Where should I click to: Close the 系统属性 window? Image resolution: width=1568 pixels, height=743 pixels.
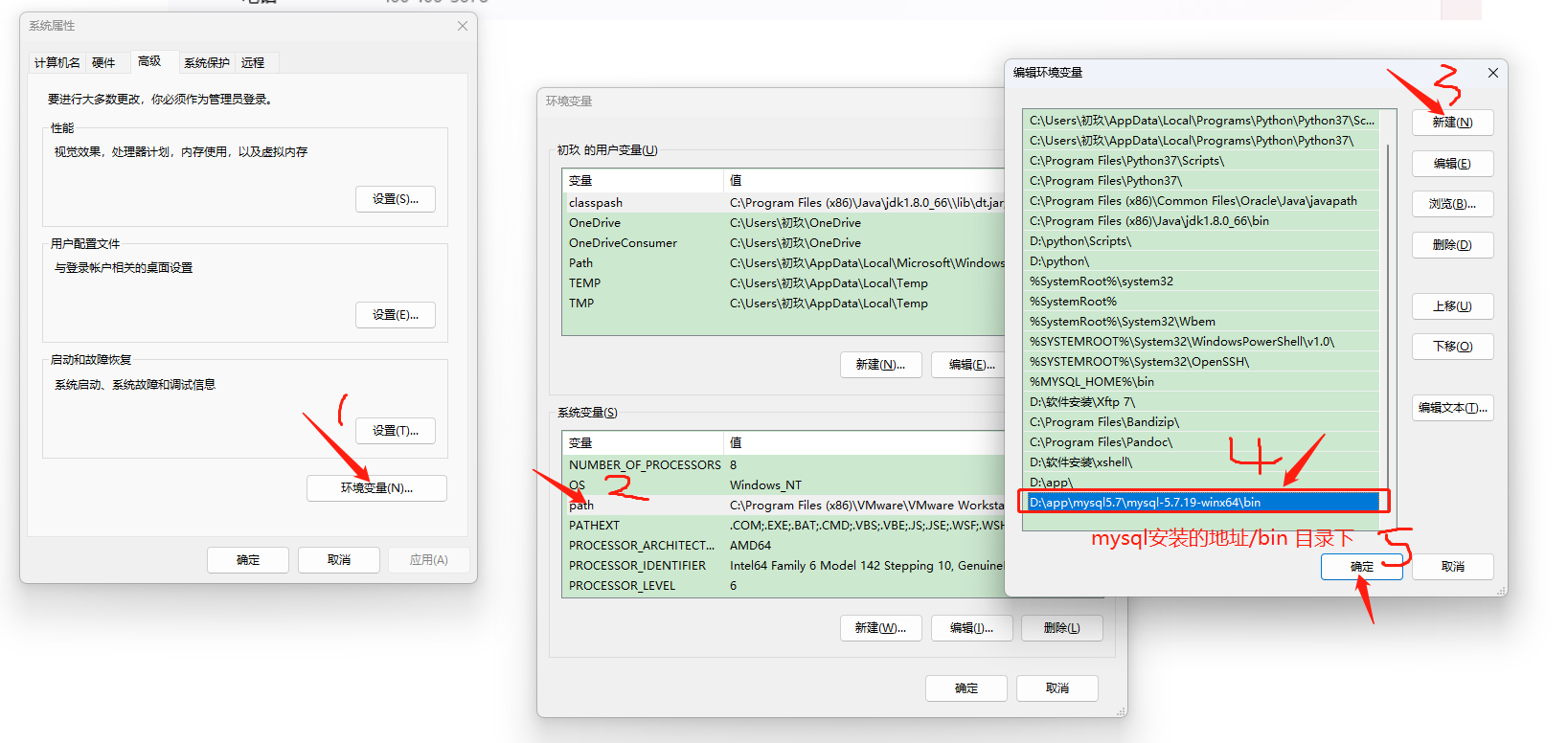tap(462, 26)
